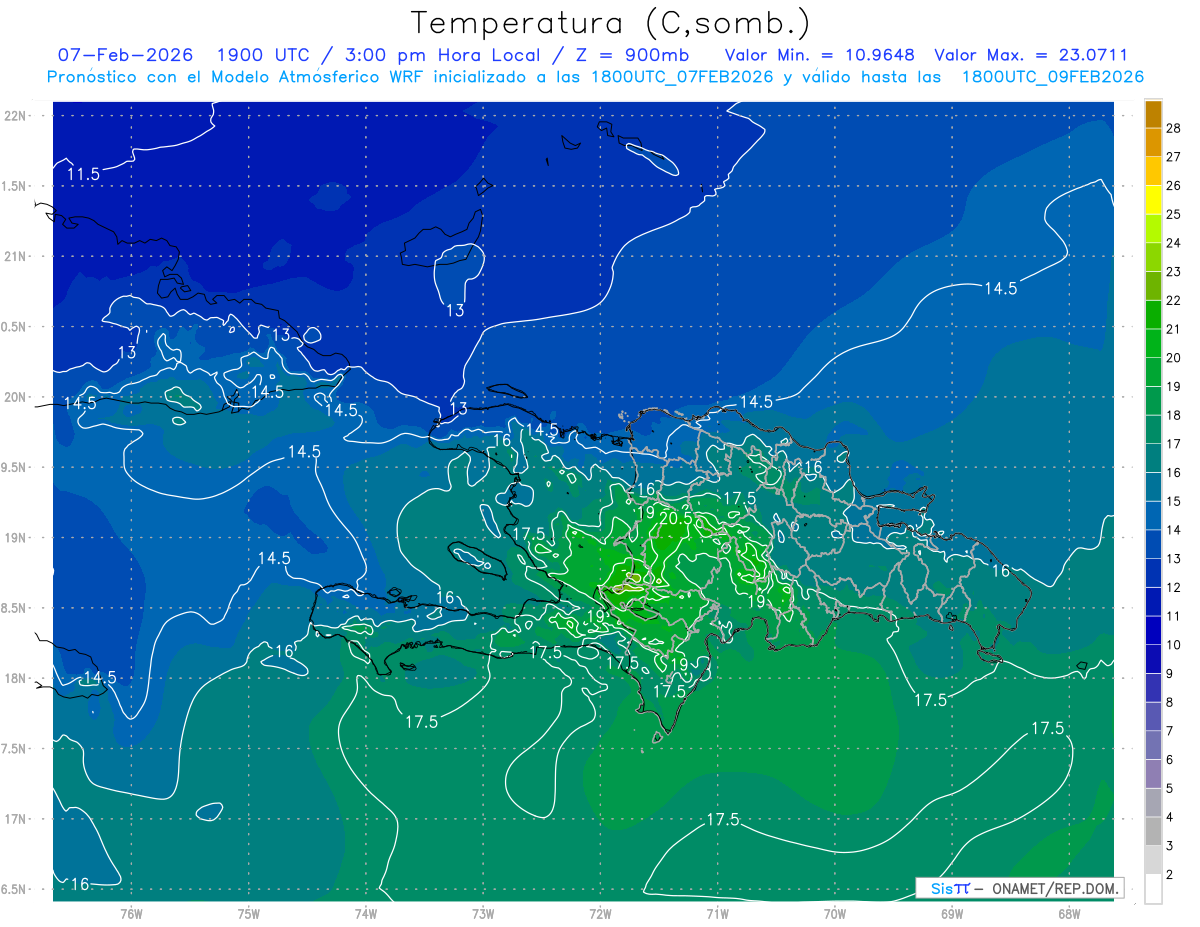Image resolution: width=1200 pixels, height=927 pixels.
Task: Click the '76W' longitude axis label
Action: point(131,913)
